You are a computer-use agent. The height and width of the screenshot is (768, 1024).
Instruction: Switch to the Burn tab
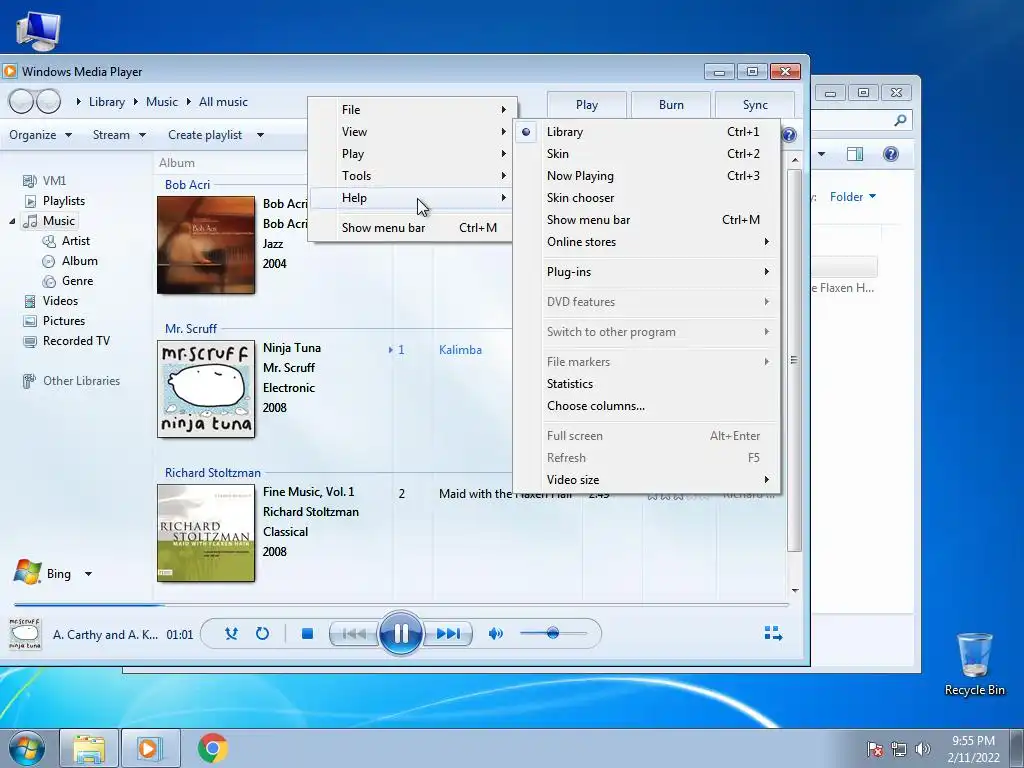coord(671,105)
